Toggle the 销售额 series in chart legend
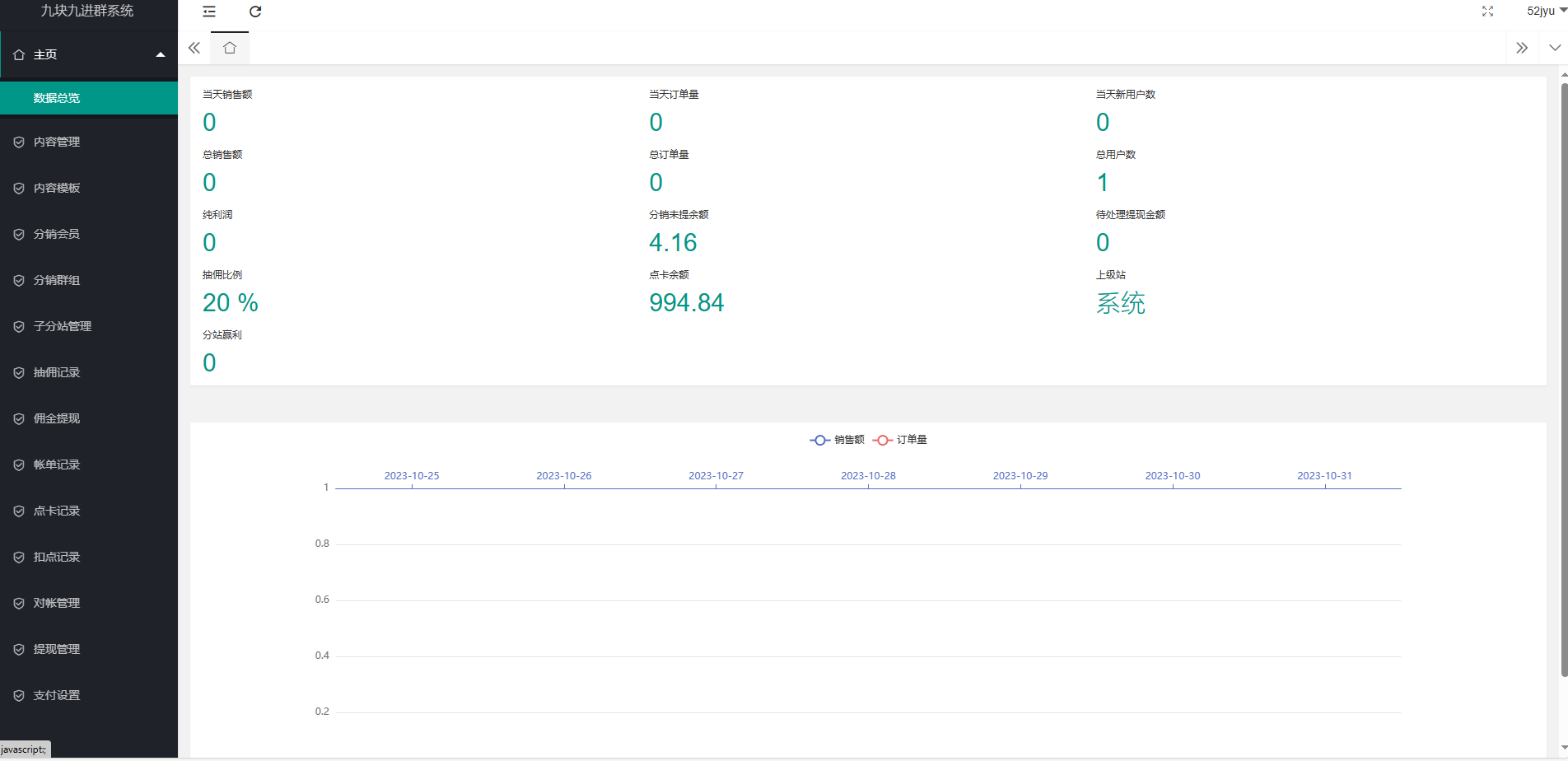This screenshot has width=1568, height=761. coord(838,440)
